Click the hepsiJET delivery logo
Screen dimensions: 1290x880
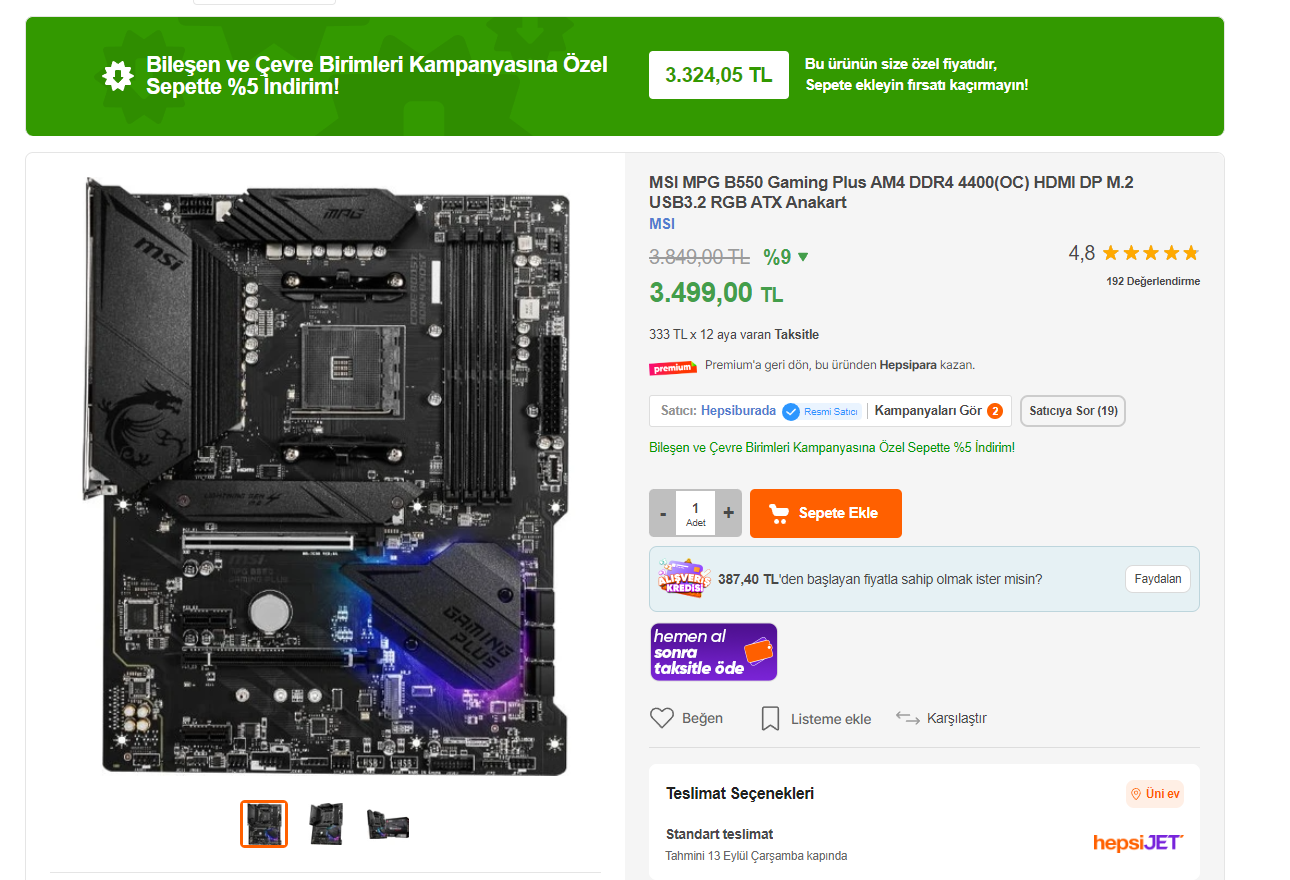click(1138, 843)
